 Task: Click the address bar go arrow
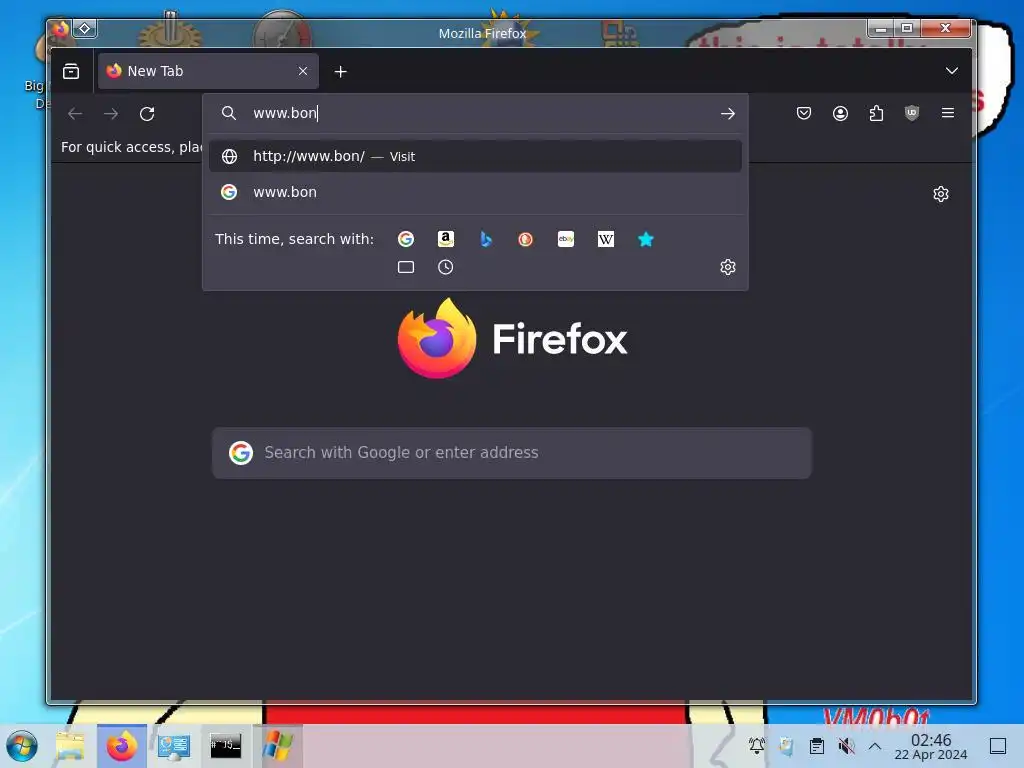pos(728,114)
